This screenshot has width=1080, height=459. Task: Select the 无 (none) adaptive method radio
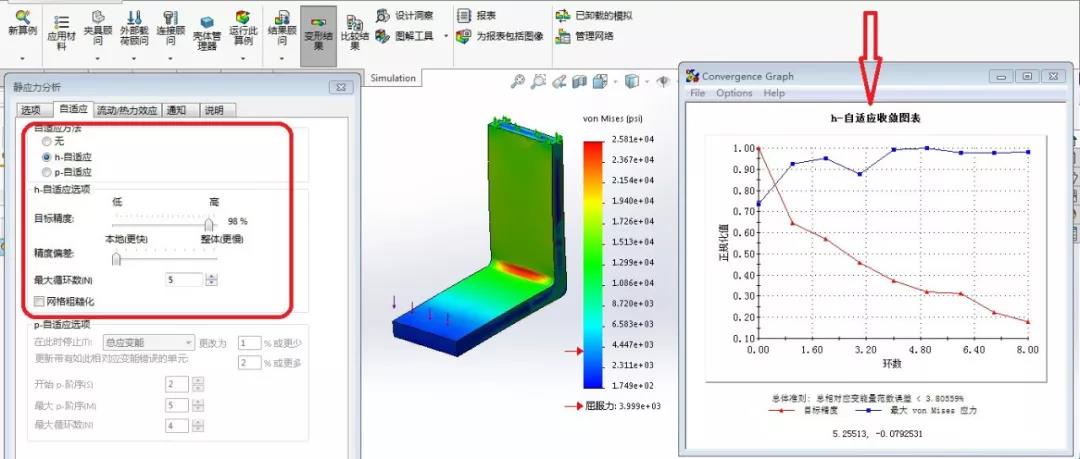click(x=46, y=142)
